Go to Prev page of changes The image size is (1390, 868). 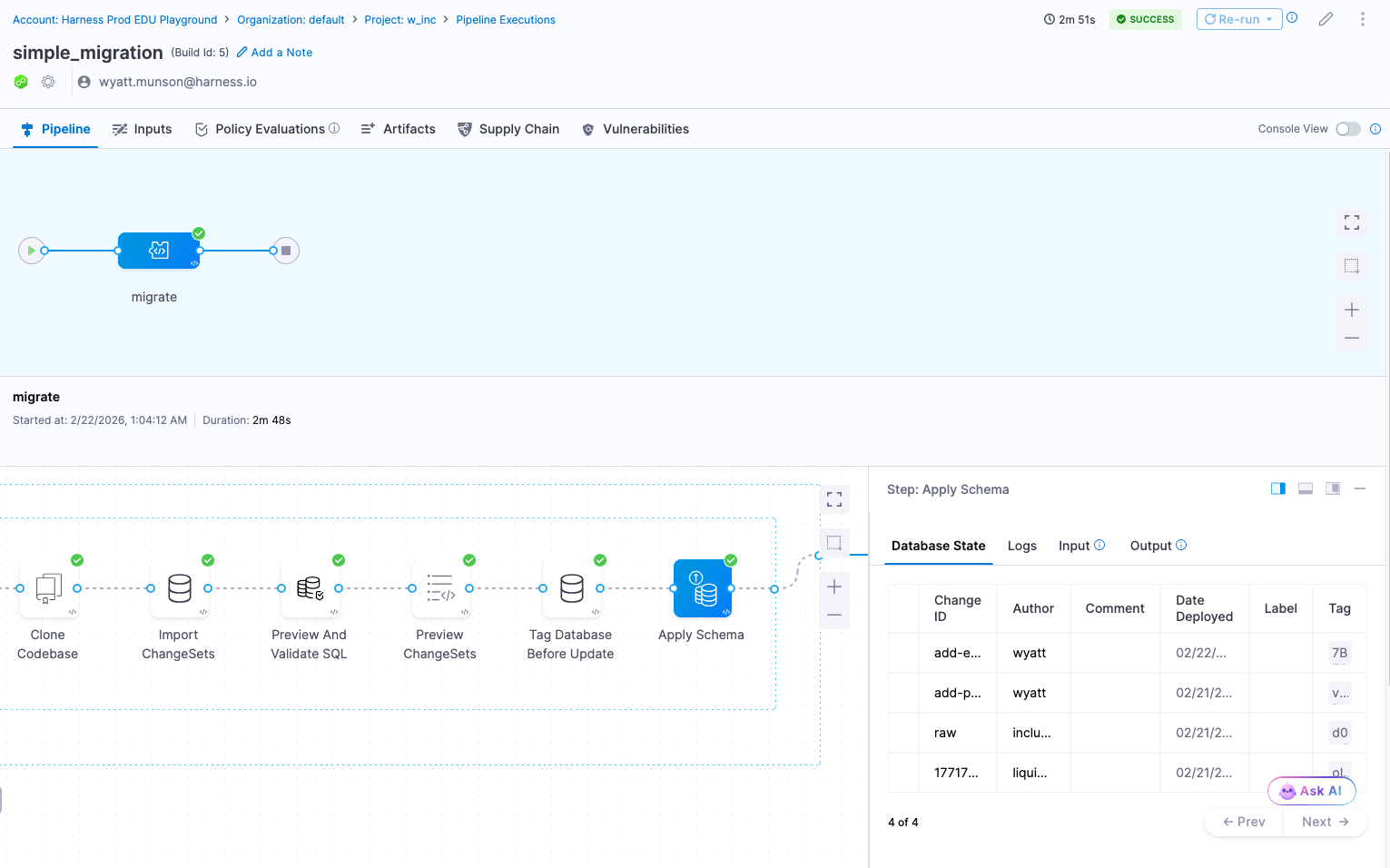tap(1244, 822)
